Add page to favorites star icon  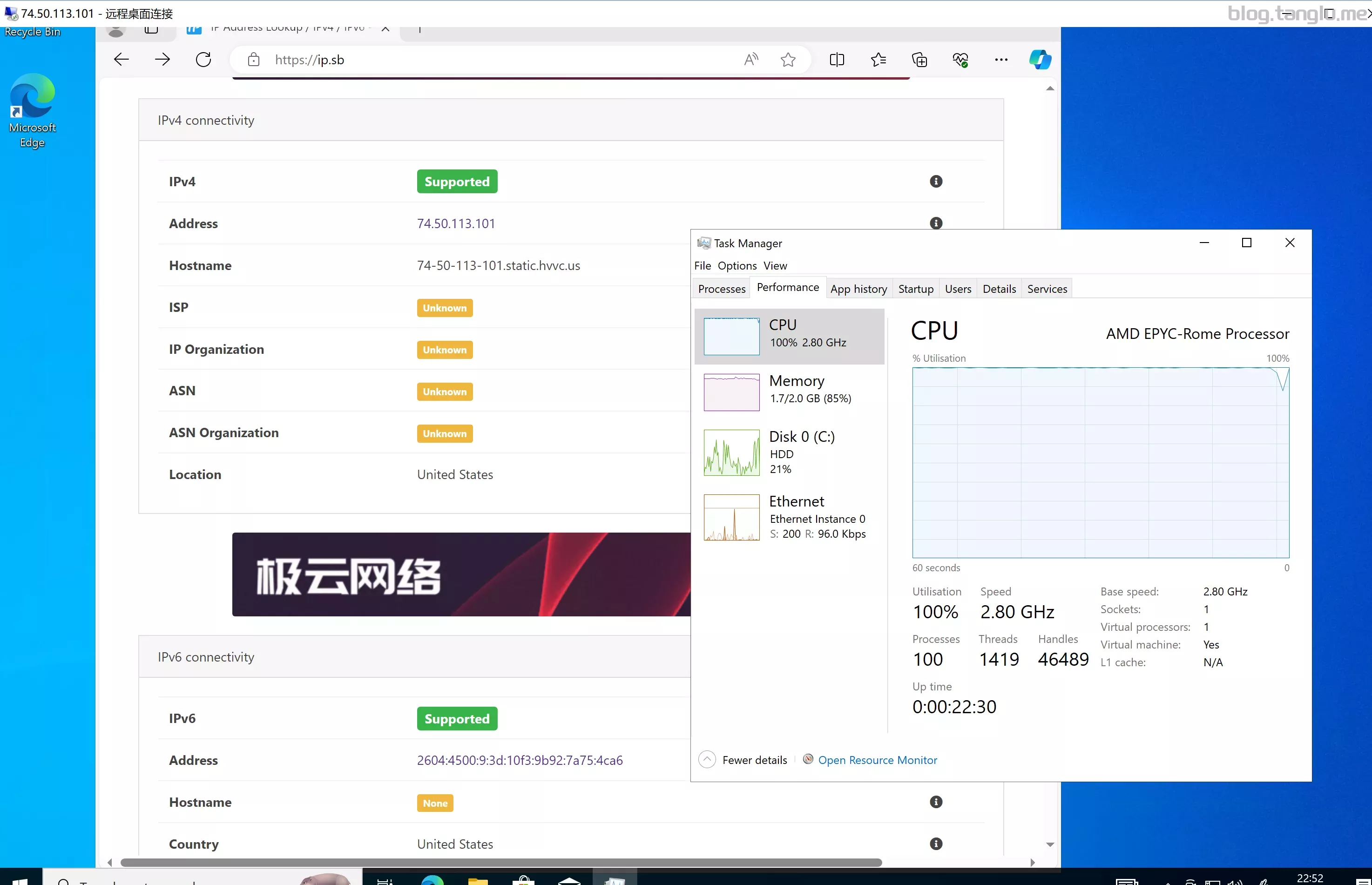pyautogui.click(x=788, y=60)
